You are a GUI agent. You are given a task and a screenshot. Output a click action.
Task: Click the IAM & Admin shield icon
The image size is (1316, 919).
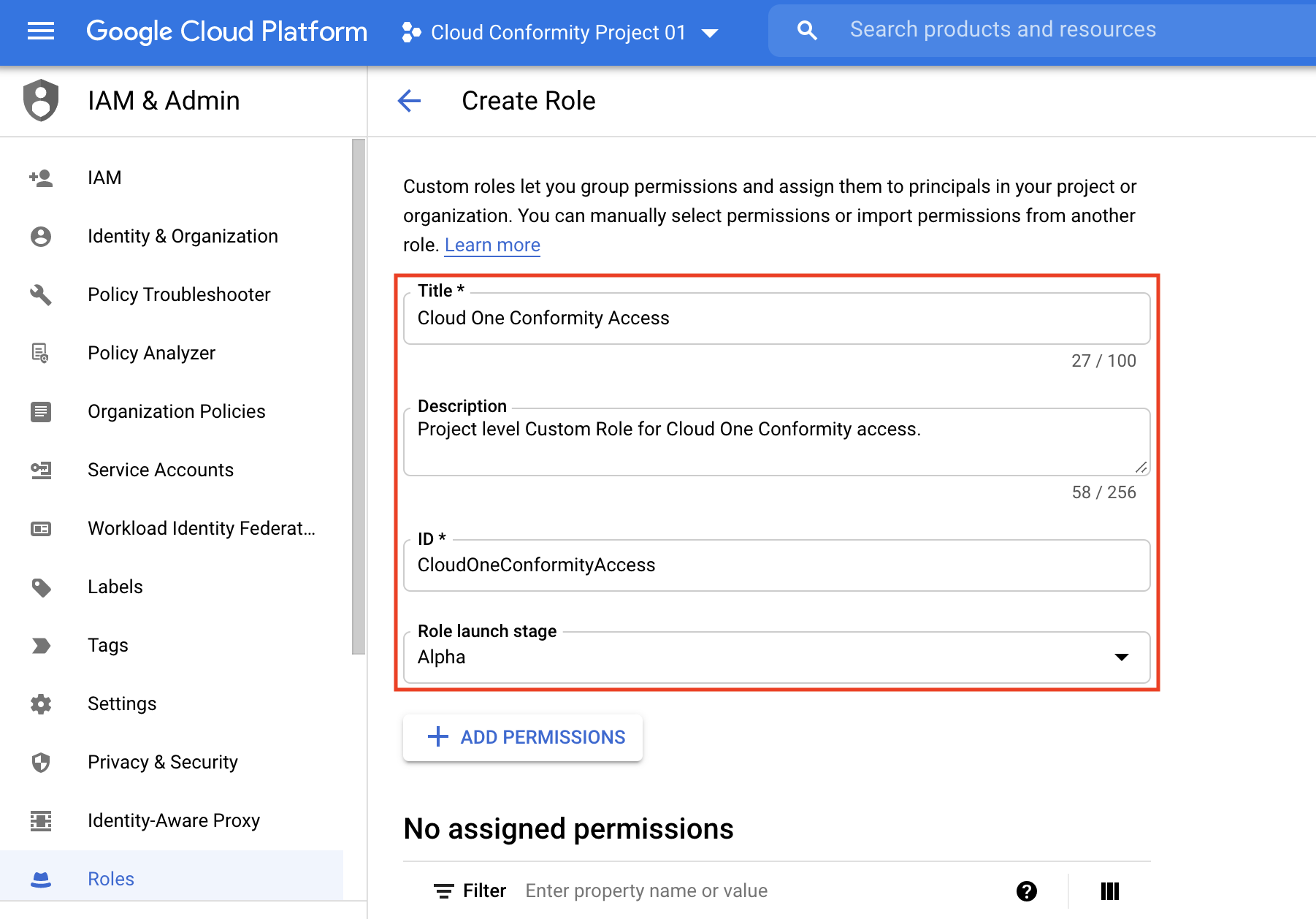point(41,101)
